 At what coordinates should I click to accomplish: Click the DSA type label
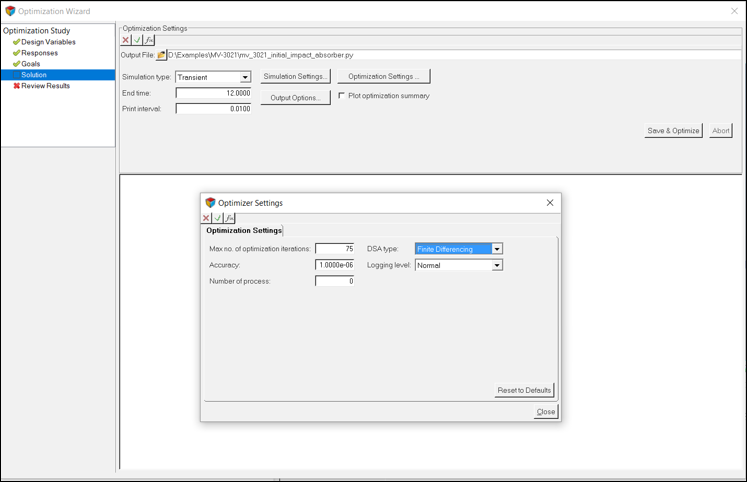[382, 249]
